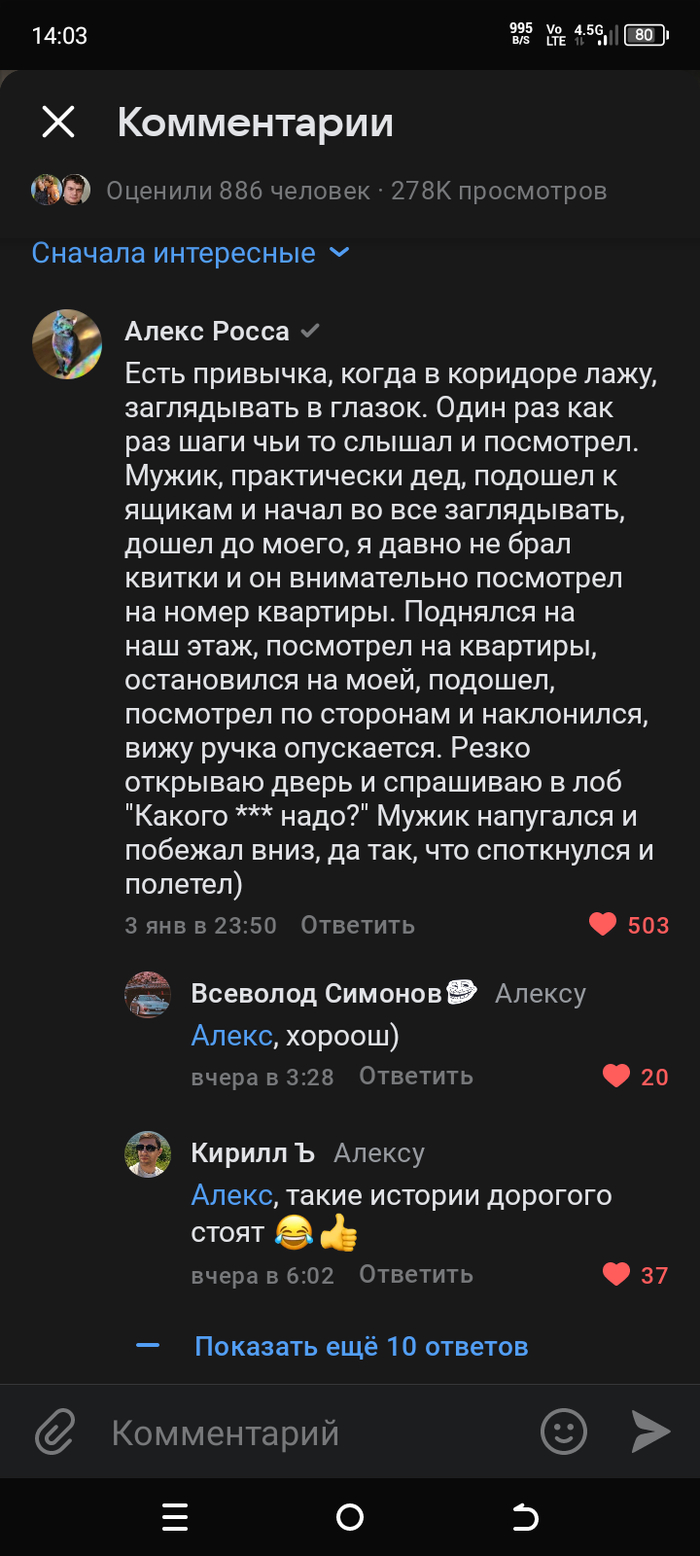Open the 'Сначала интересные' sorting dropdown

[190, 253]
